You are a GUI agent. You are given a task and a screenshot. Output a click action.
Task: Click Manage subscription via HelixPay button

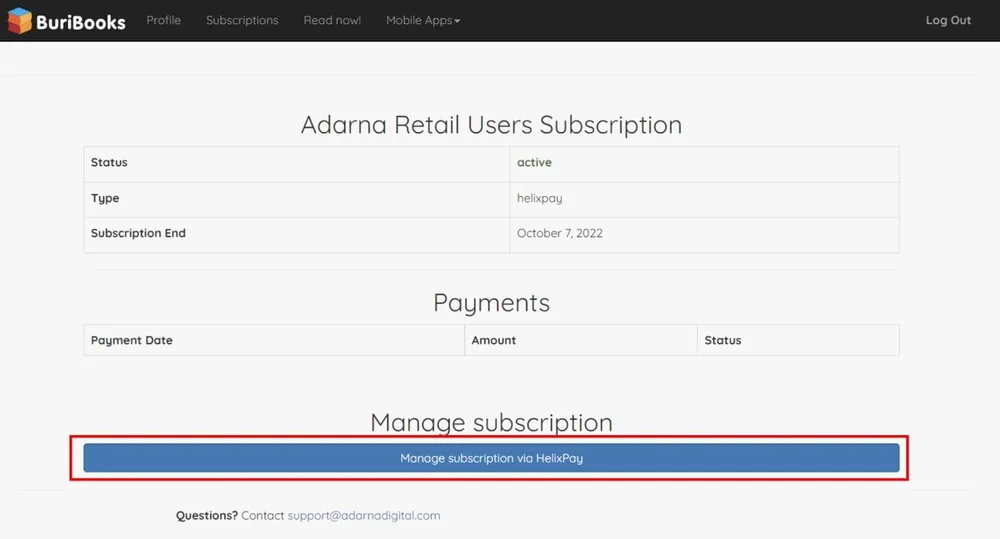[x=491, y=458]
